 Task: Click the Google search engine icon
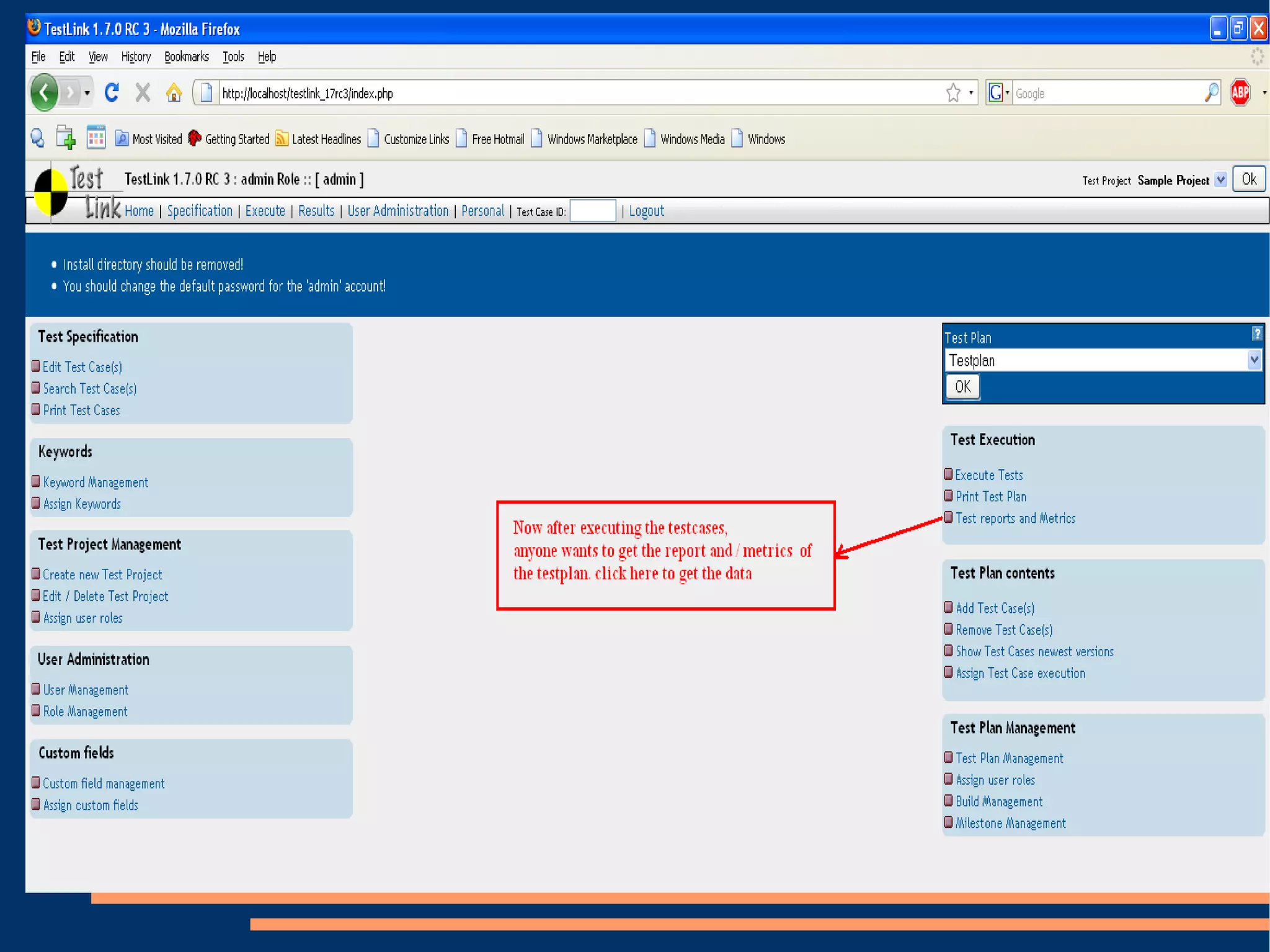pos(995,93)
